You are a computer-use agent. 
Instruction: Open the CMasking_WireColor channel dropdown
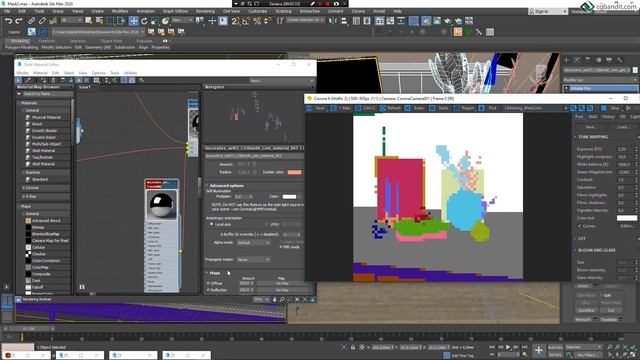(535, 108)
